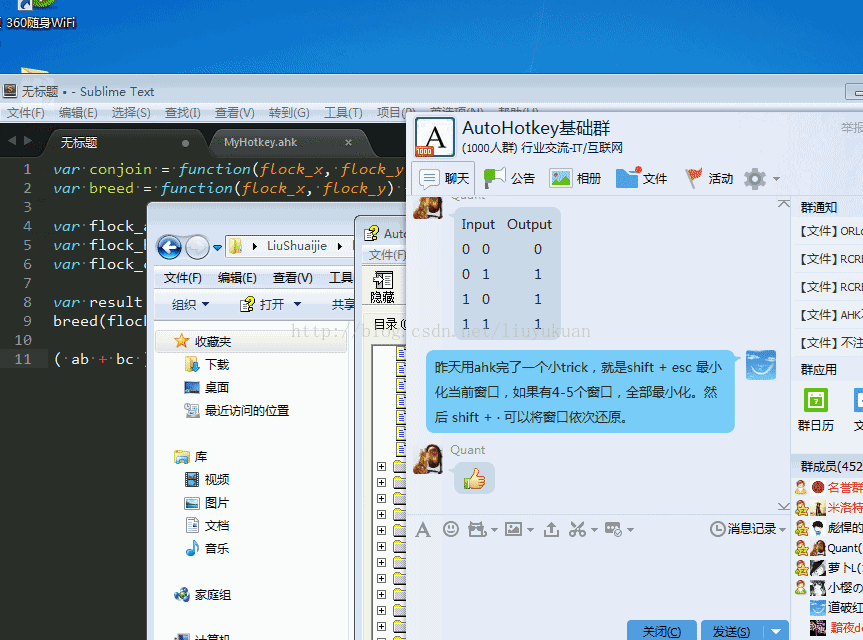Image resolution: width=863 pixels, height=640 pixels.
Task: Click the sender avatar beside the blue message
Action: [761, 365]
